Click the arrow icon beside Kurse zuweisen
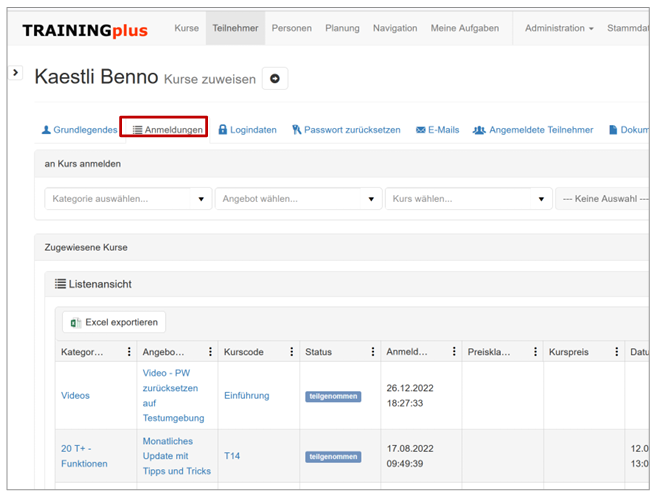654x493 pixels. (275, 79)
